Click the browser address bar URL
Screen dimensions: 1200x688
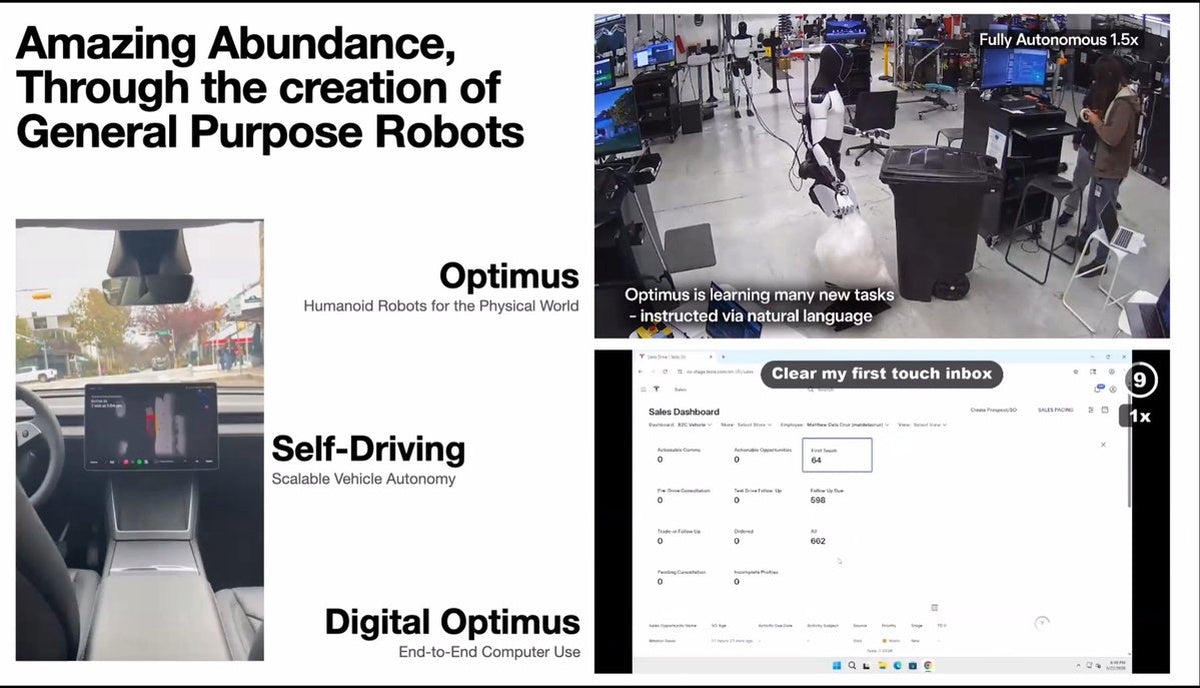(x=720, y=371)
